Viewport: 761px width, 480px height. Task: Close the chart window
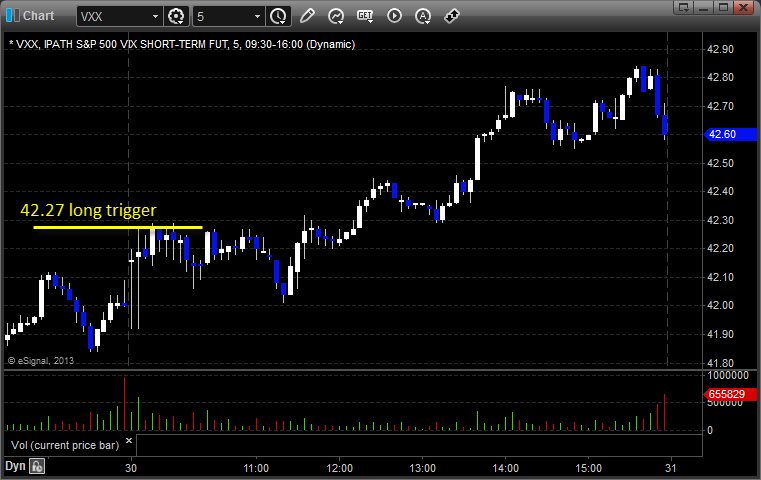pyautogui.click(x=744, y=7)
